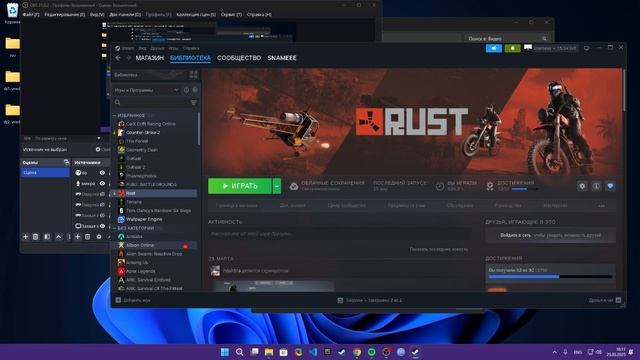Open СООБЩЕСТВО tab in Steam
The width and height of the screenshot is (640, 360).
click(239, 58)
